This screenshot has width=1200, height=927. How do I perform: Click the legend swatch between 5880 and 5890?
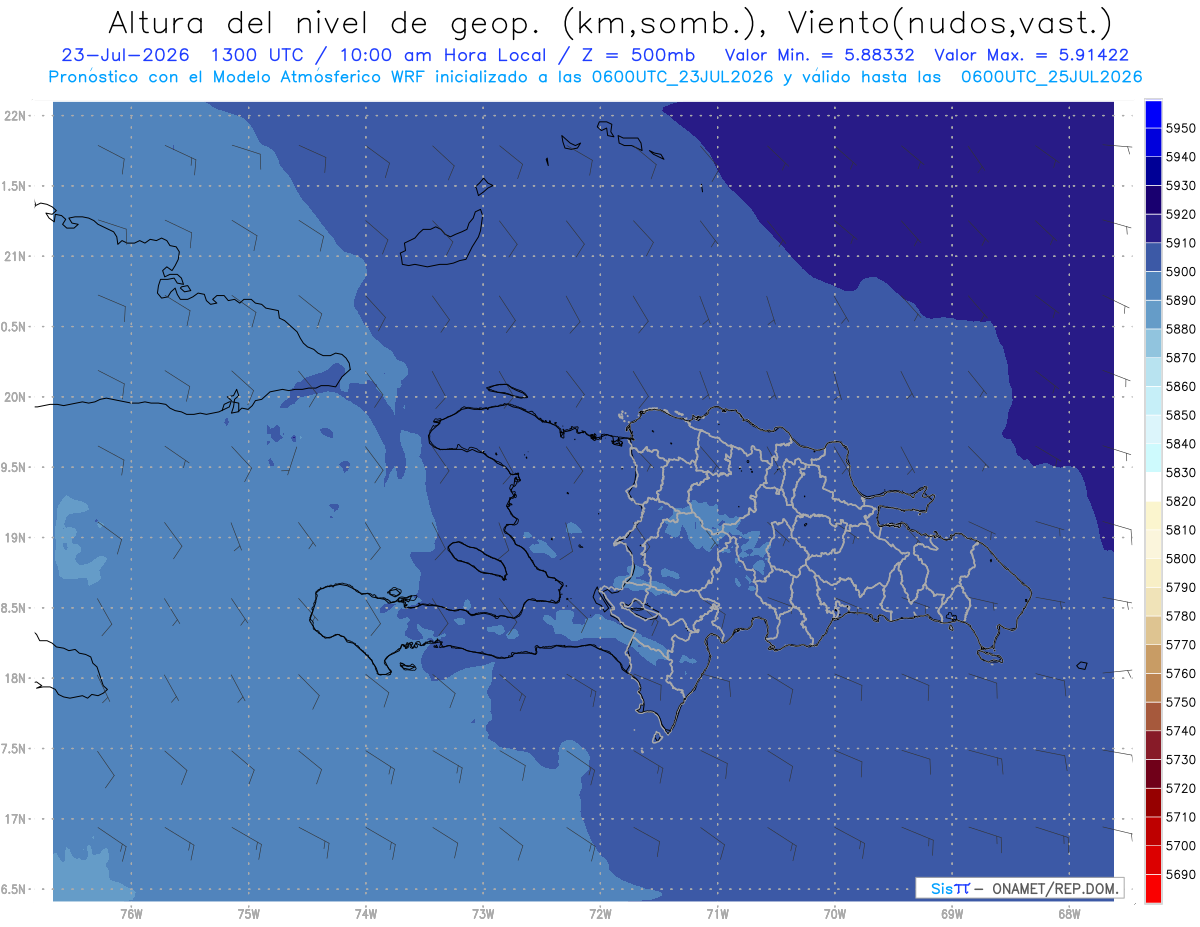tap(1153, 315)
